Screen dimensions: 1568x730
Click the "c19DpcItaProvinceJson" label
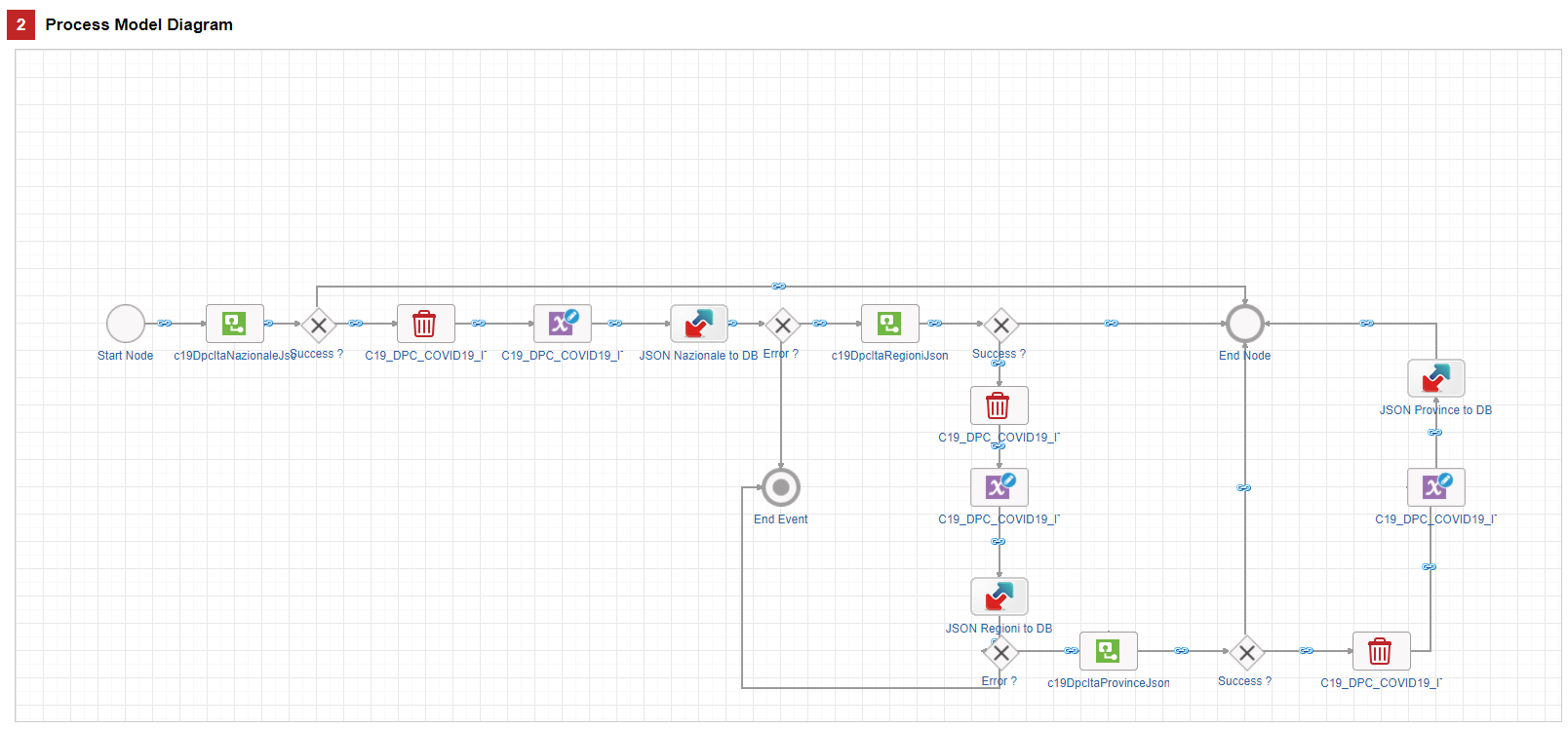point(1108,683)
